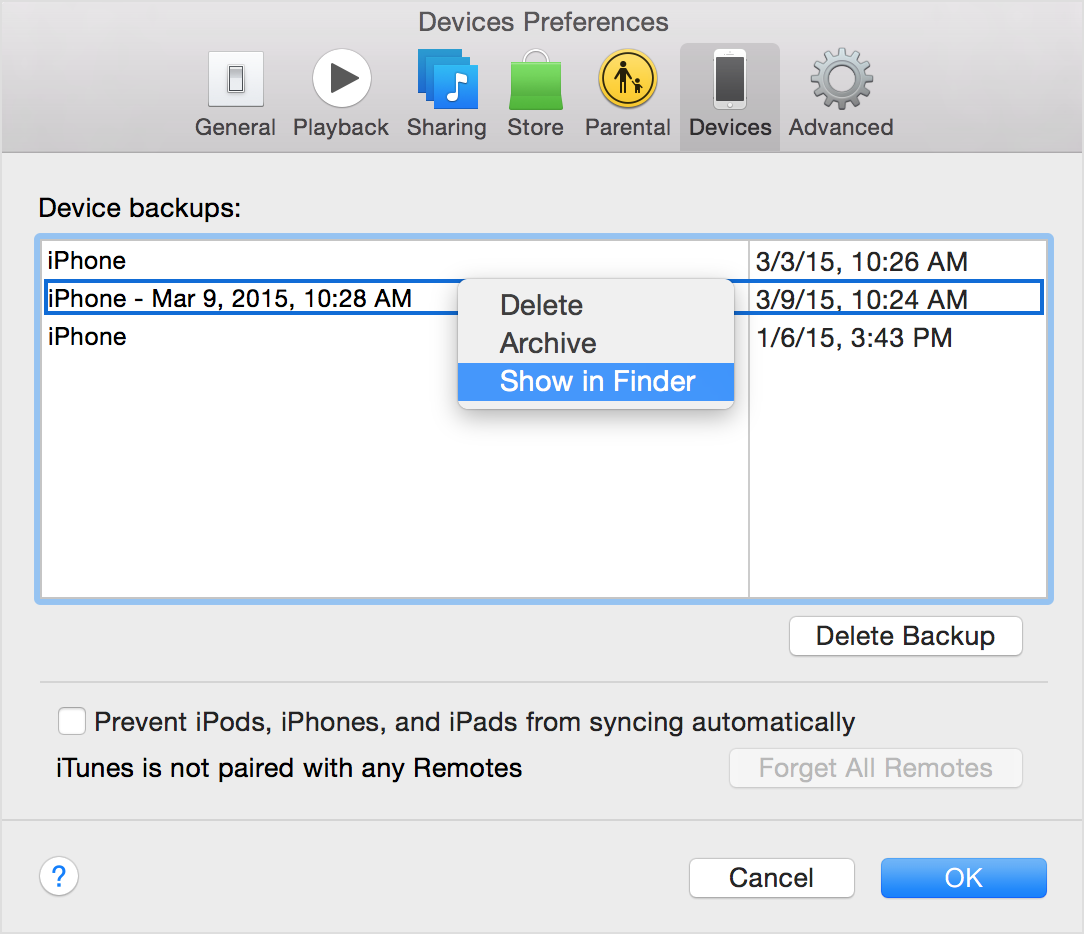Viewport: 1084px width, 934px height.
Task: Choose Archive from the context menu
Action: [x=596, y=343]
